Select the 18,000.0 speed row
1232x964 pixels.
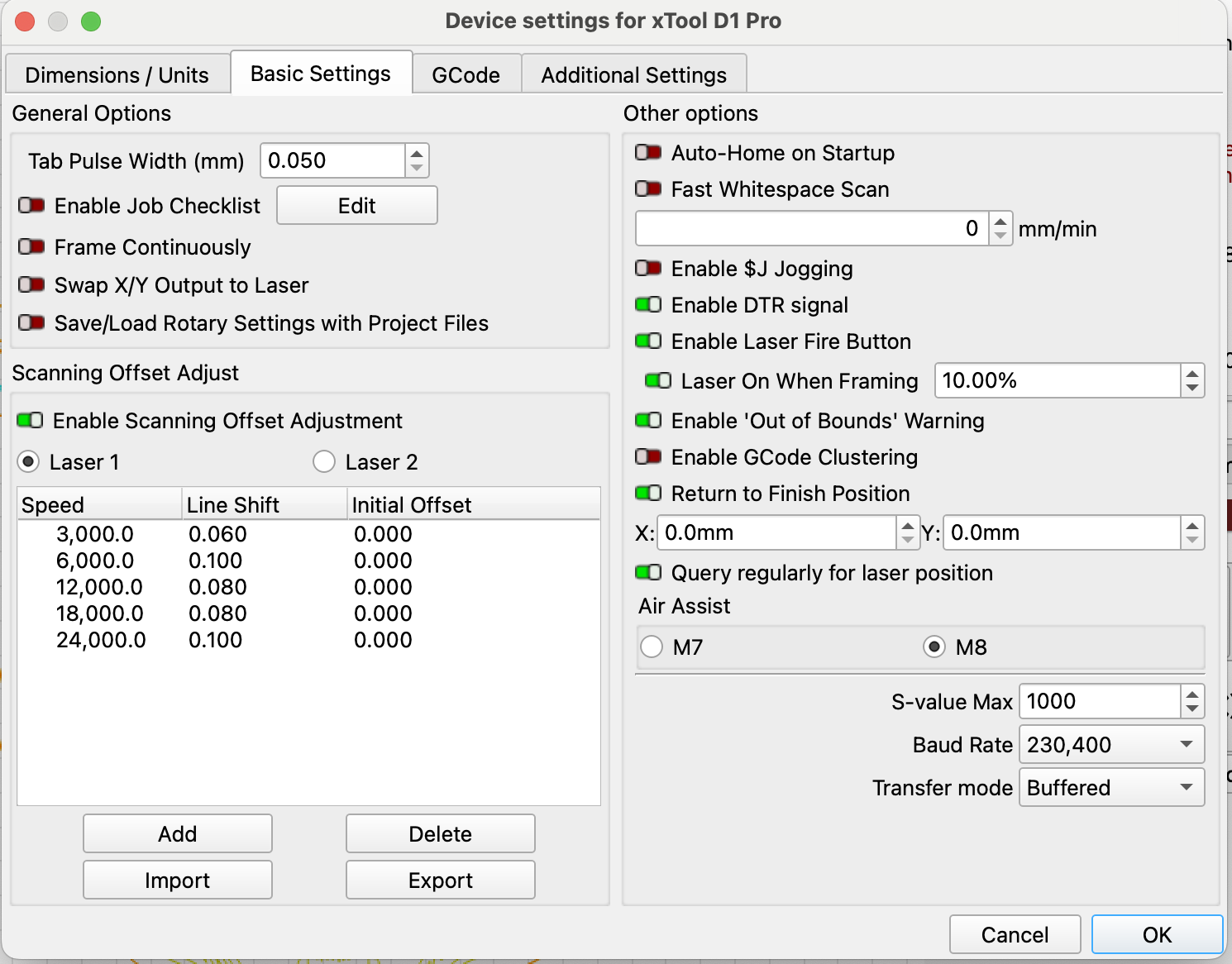[308, 613]
